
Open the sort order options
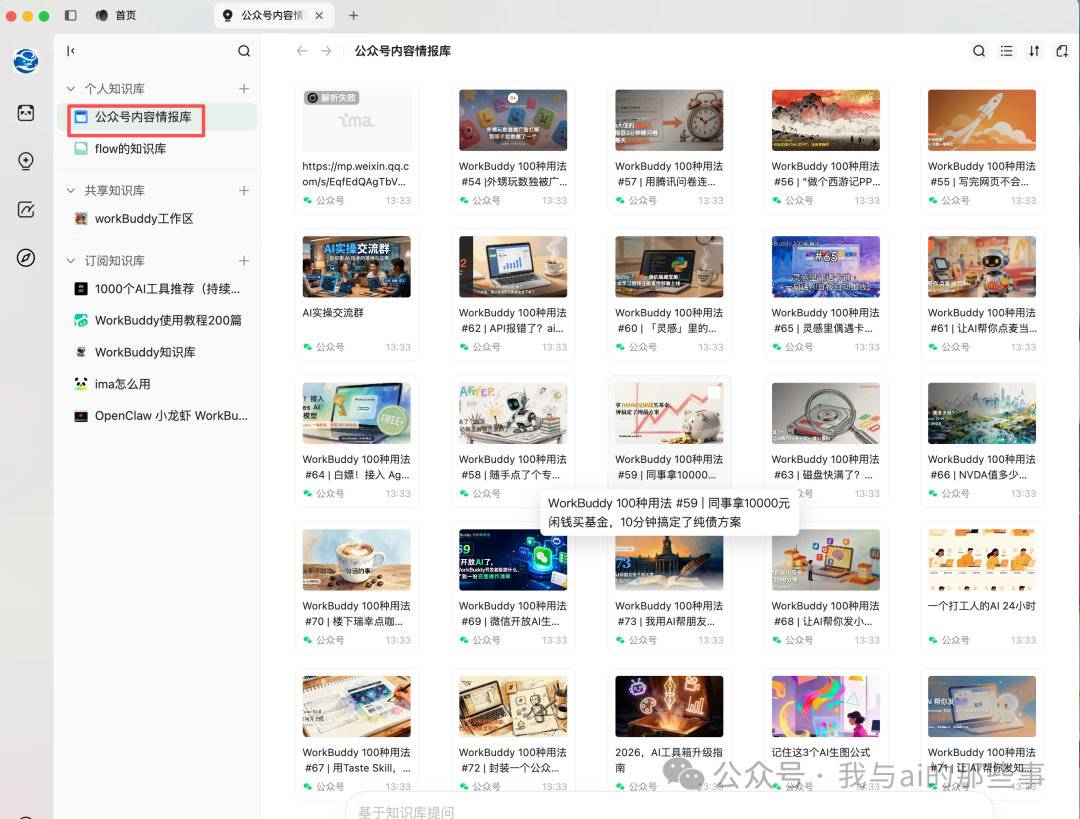(1034, 51)
